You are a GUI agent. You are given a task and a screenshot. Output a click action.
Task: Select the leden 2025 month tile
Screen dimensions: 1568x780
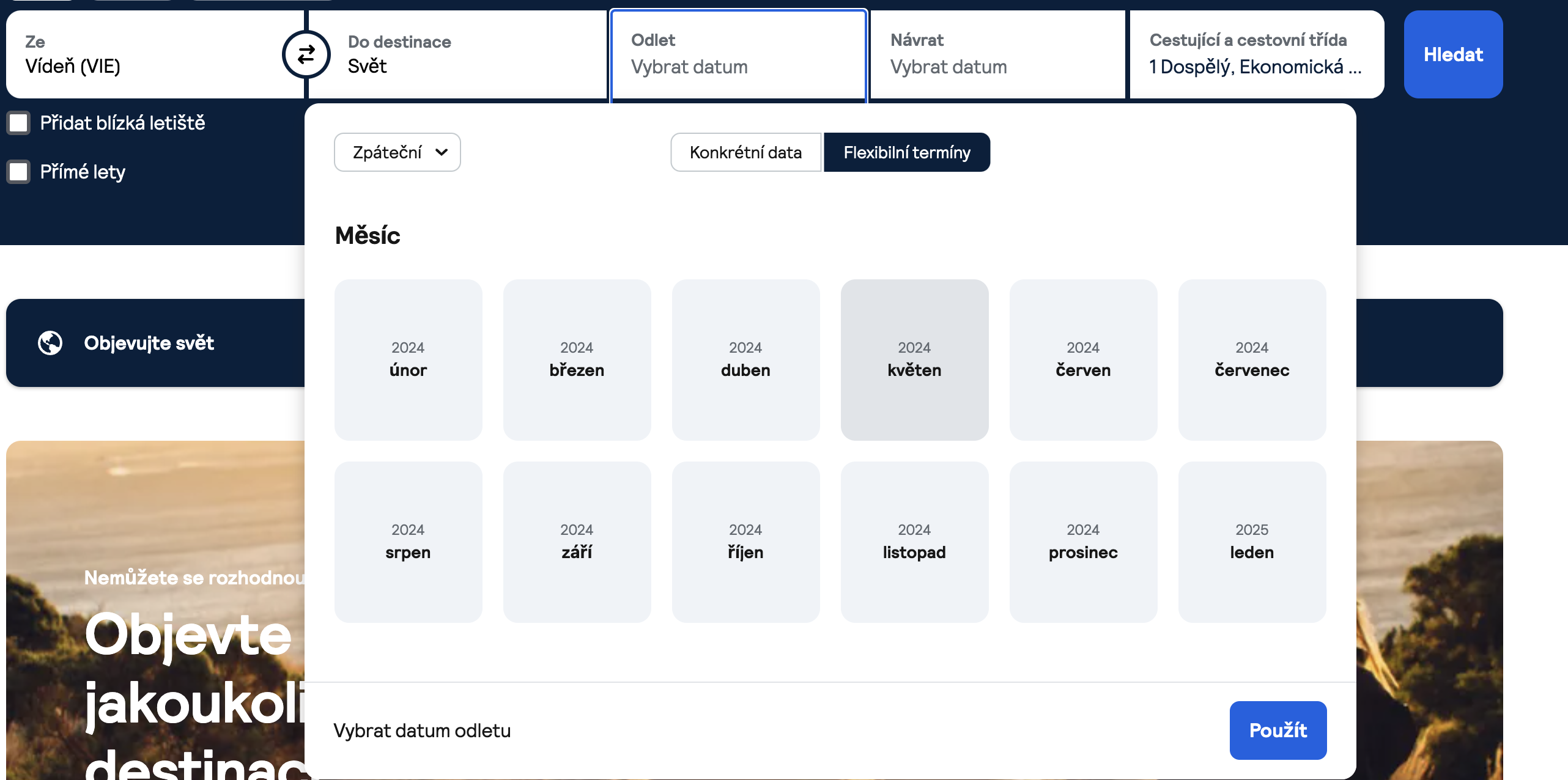[x=1252, y=542]
